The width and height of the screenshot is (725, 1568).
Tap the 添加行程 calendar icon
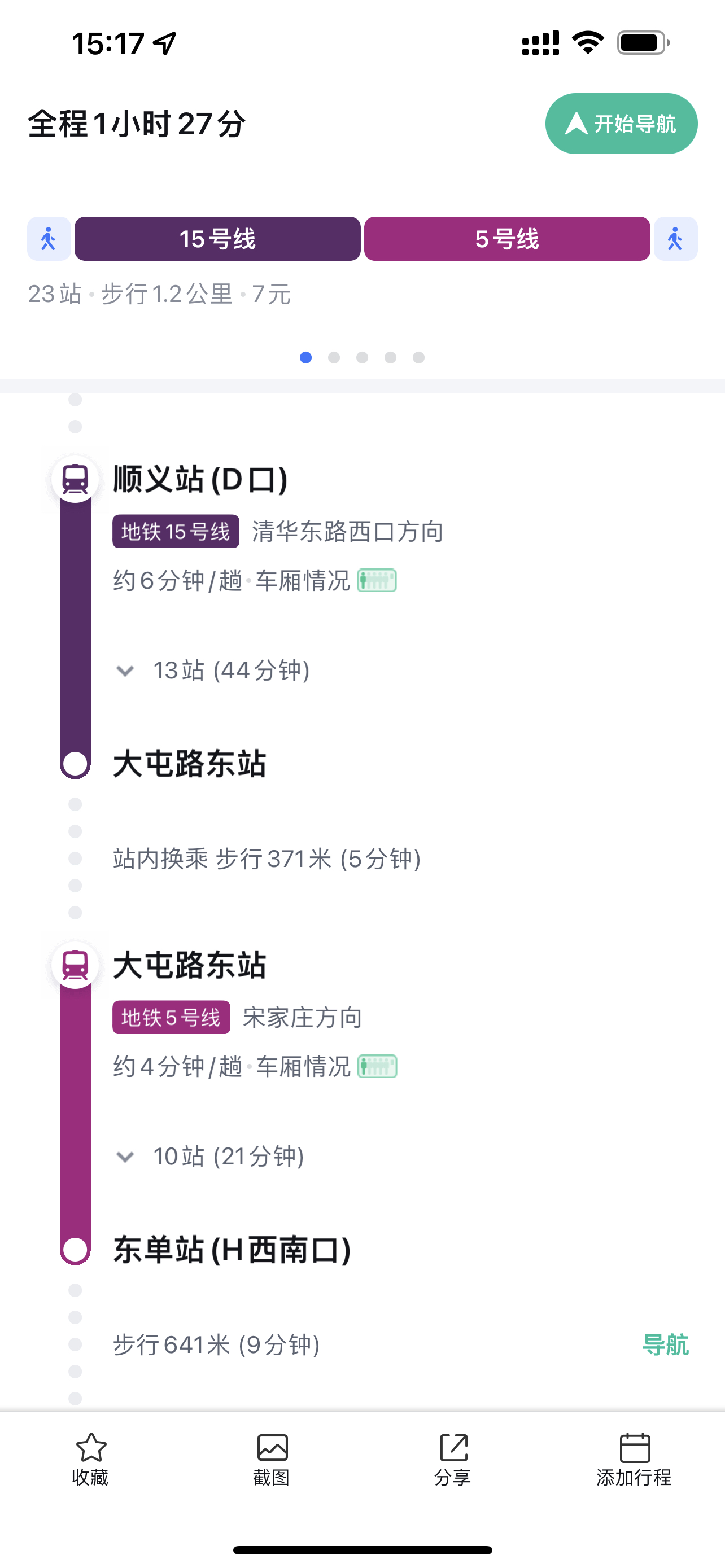(634, 1448)
